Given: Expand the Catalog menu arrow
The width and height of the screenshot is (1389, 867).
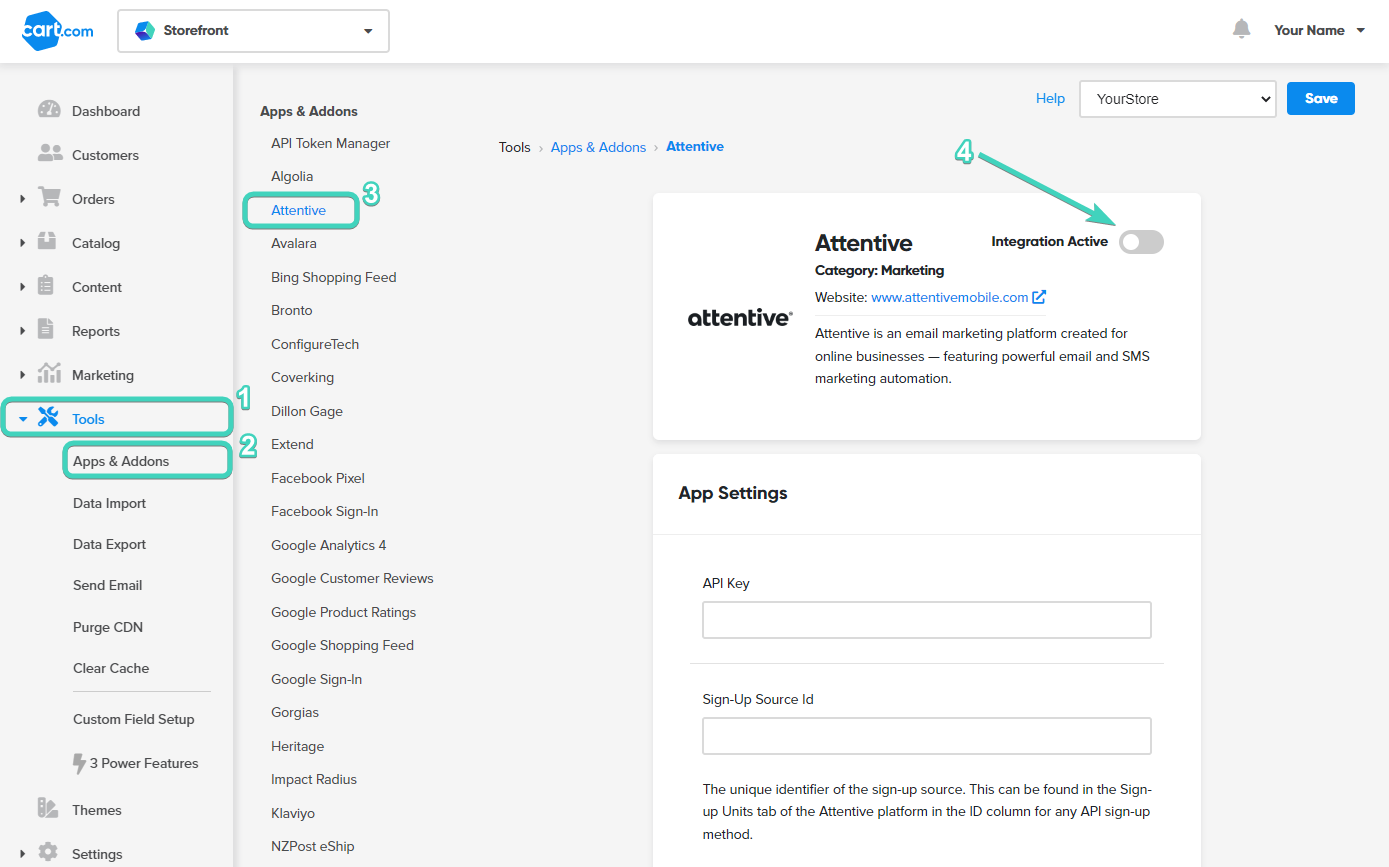Looking at the screenshot, I should click(x=22, y=243).
